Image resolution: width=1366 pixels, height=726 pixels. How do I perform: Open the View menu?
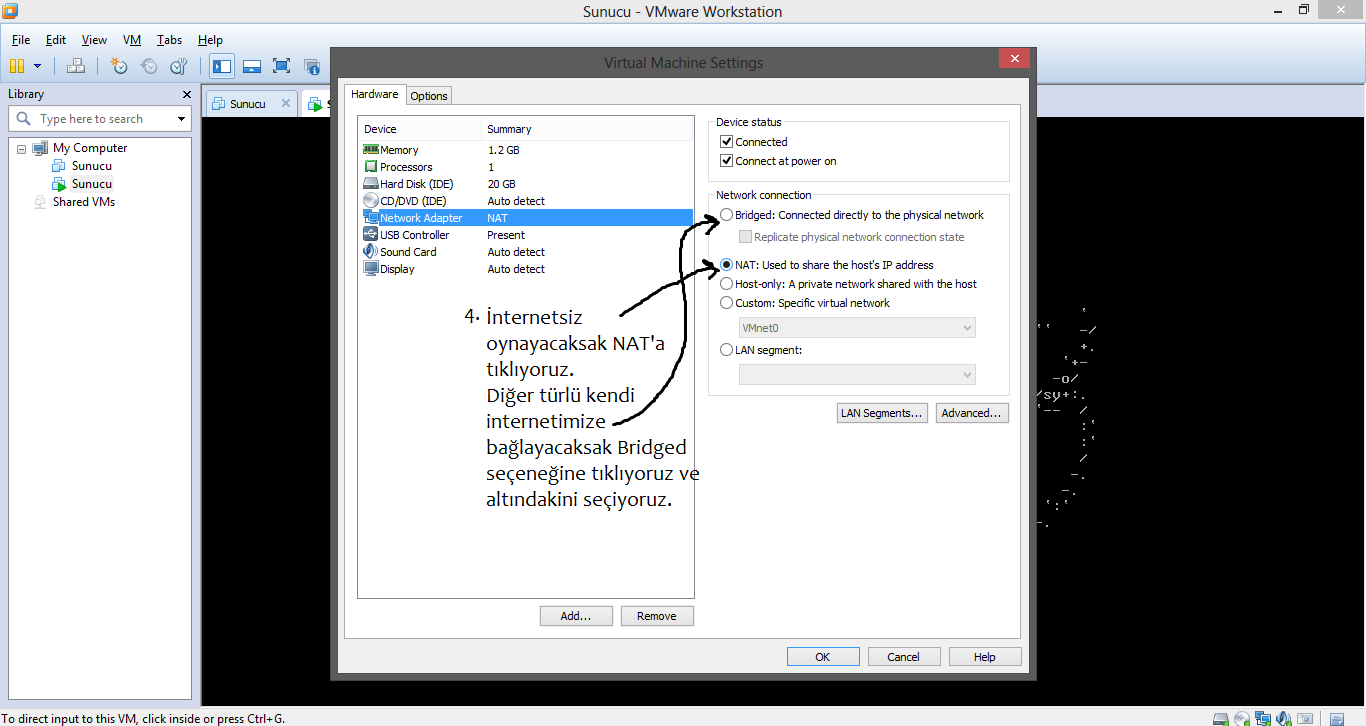(x=94, y=40)
